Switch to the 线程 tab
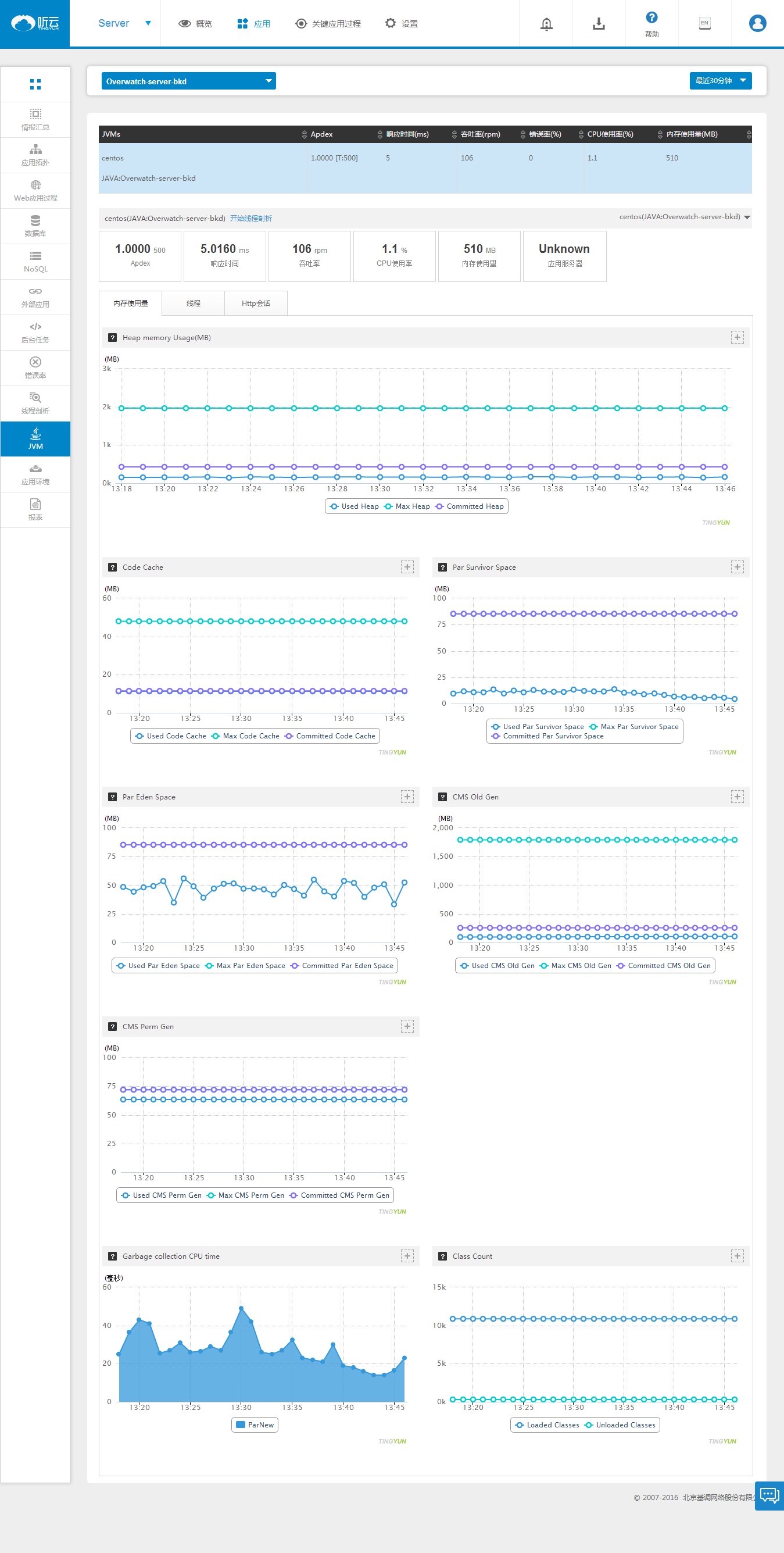 click(x=194, y=304)
